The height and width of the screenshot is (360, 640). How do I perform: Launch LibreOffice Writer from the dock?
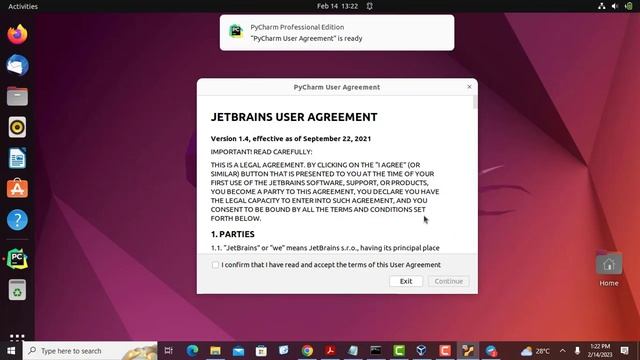coord(17,158)
